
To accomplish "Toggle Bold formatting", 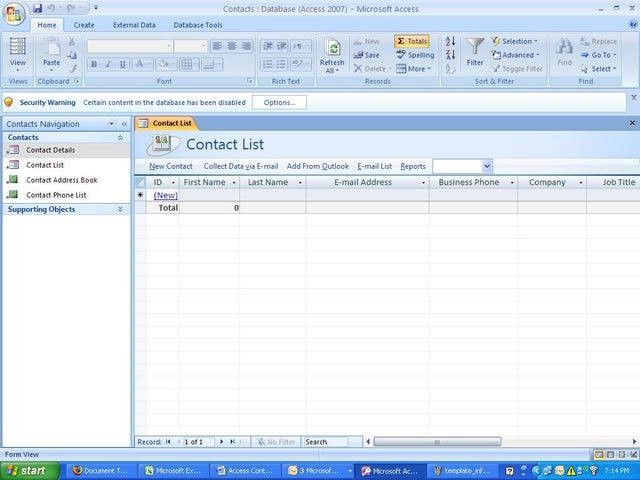I will point(94,64).
